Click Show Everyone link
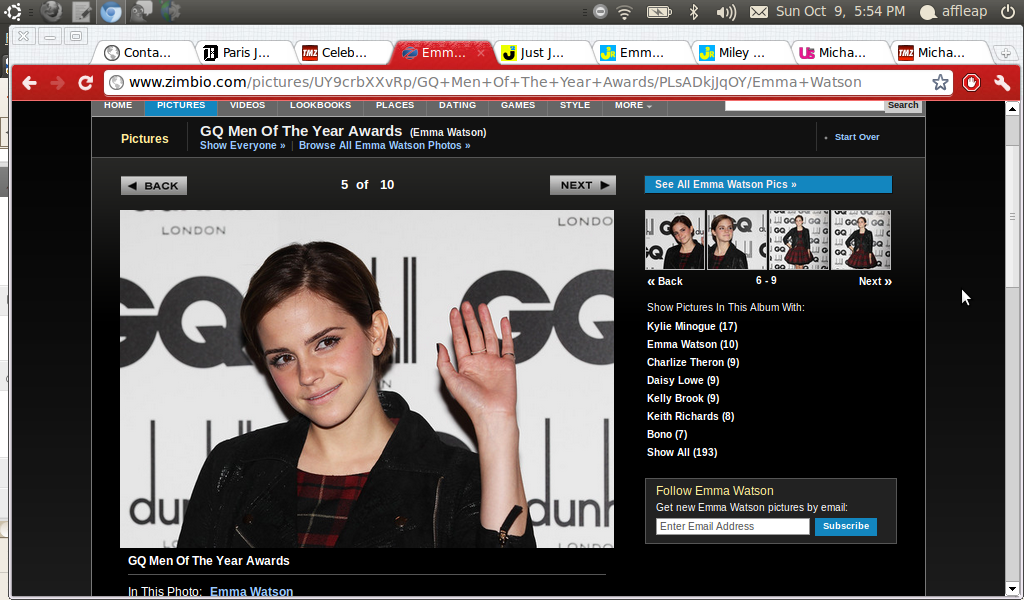 [x=242, y=146]
